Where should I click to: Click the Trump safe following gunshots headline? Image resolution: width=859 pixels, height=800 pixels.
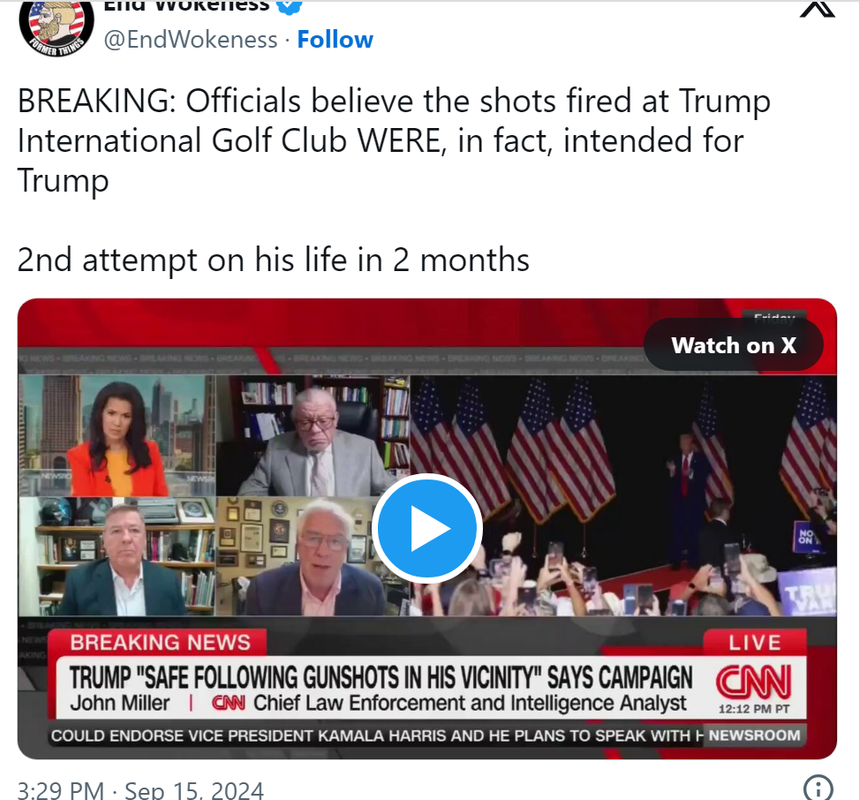coord(381,678)
